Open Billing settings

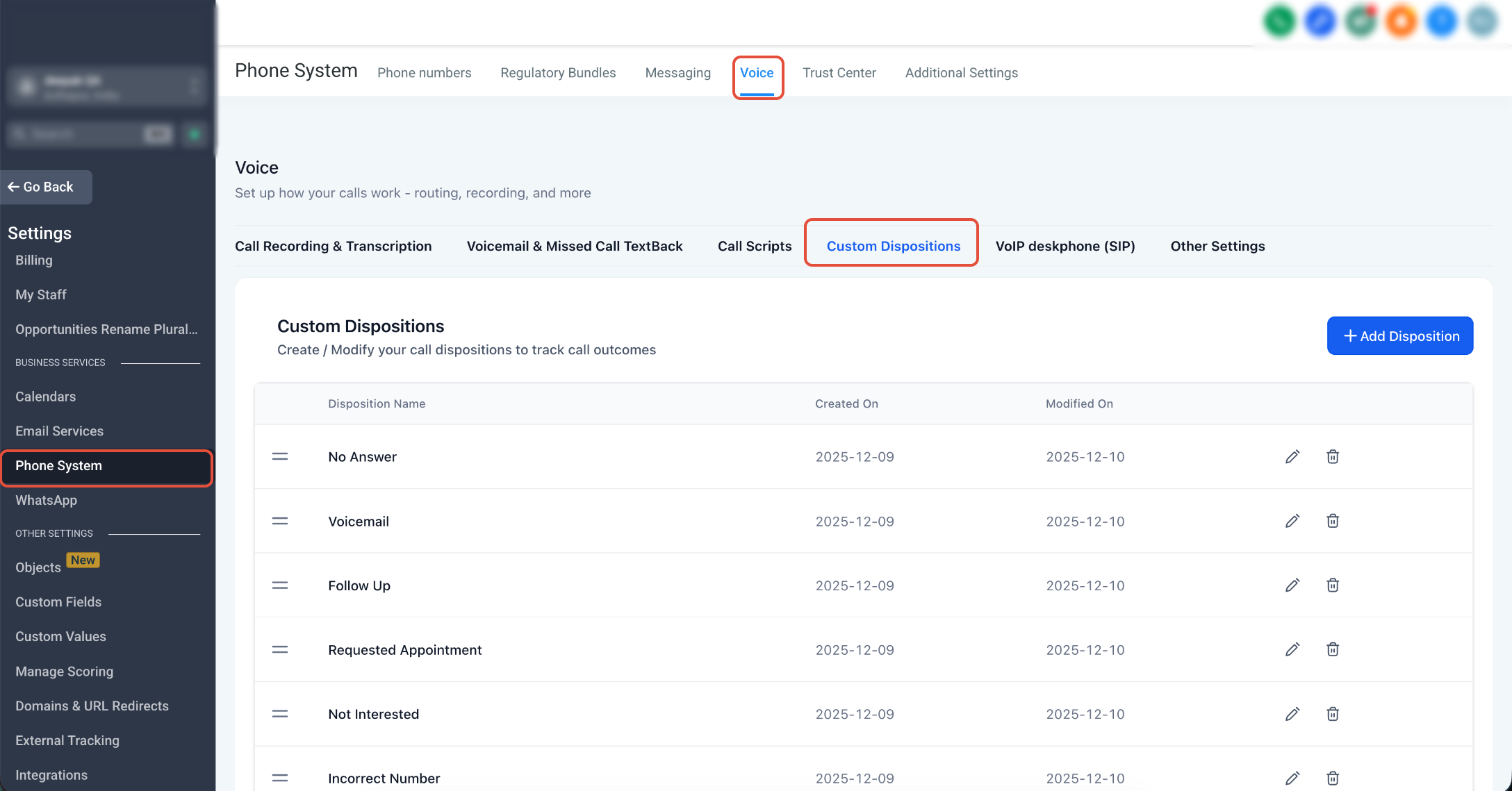(34, 260)
